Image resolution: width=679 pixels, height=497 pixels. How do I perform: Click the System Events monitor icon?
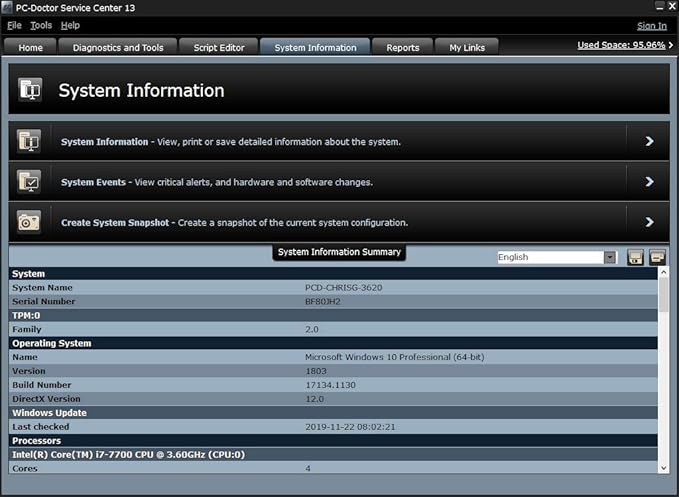tap(29, 182)
